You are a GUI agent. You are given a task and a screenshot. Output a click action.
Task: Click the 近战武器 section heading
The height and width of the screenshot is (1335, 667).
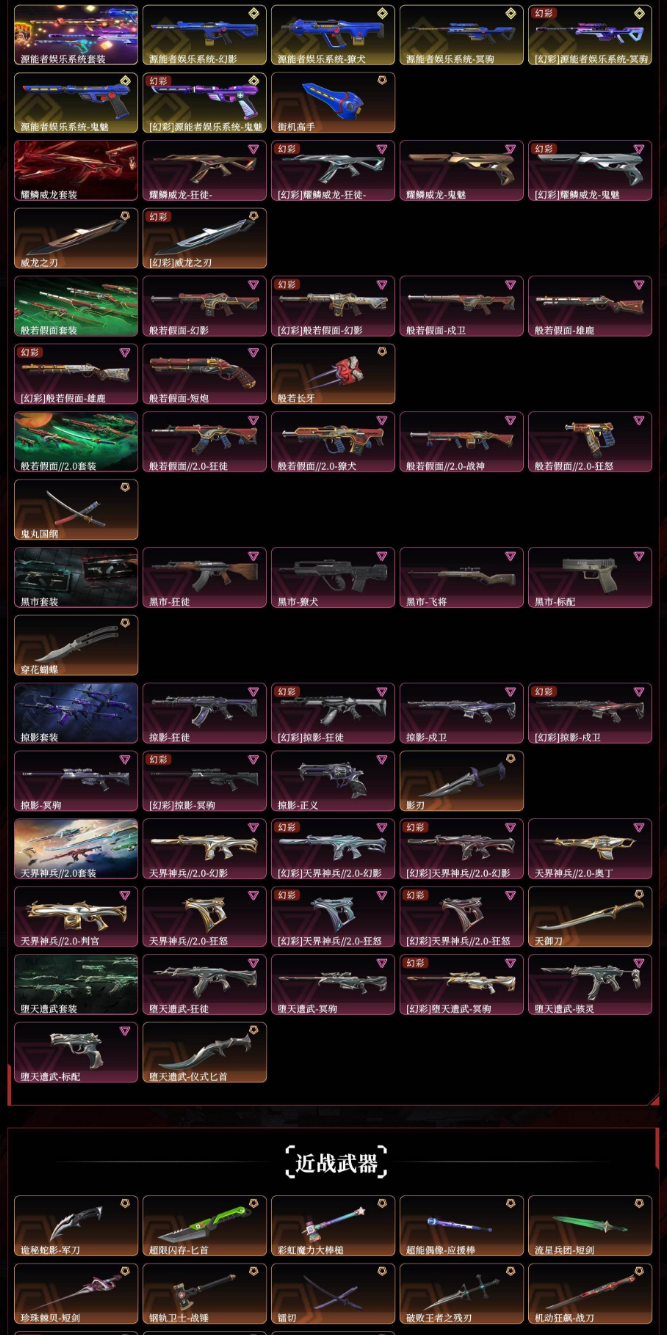[336, 1163]
